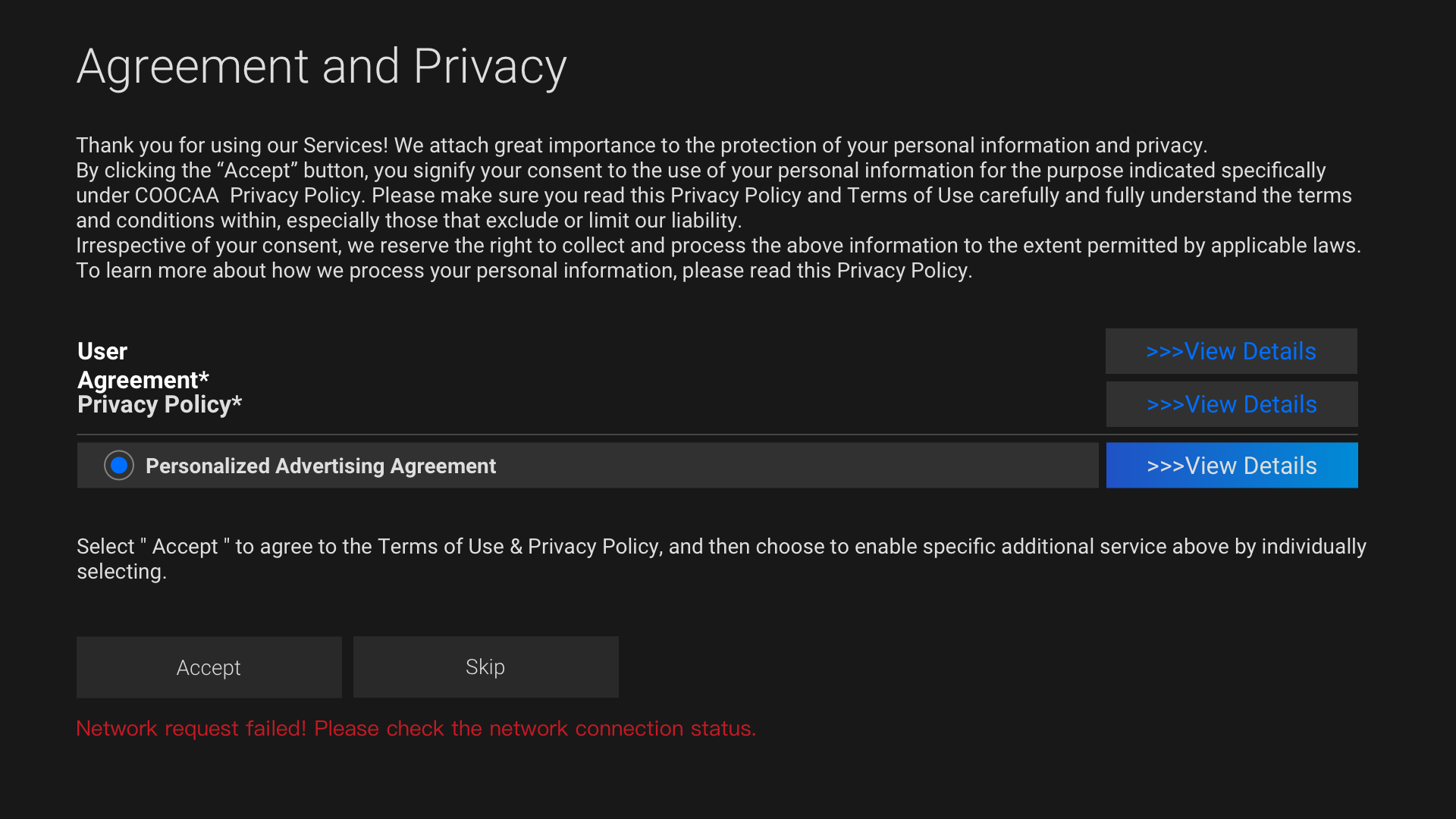Toggle the Personalized Advertising Agreement radio button
The image size is (1456, 819).
(x=119, y=466)
